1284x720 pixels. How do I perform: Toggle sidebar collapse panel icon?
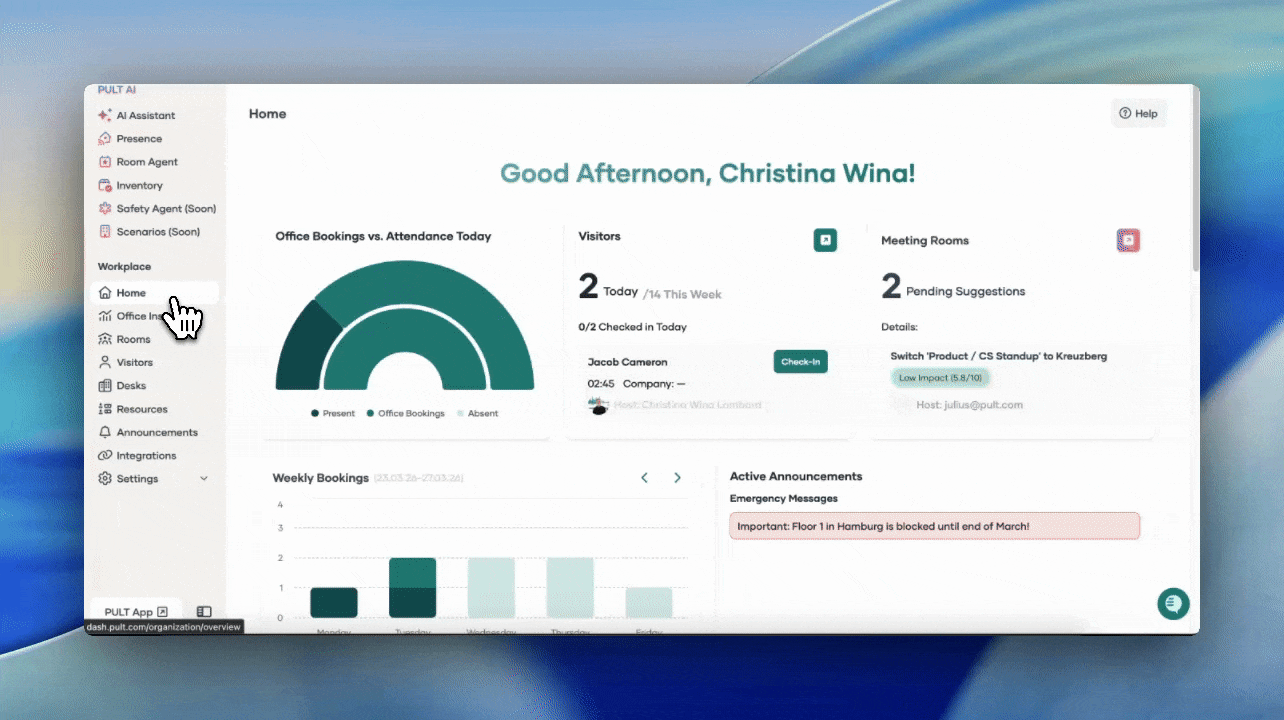pyautogui.click(x=204, y=612)
